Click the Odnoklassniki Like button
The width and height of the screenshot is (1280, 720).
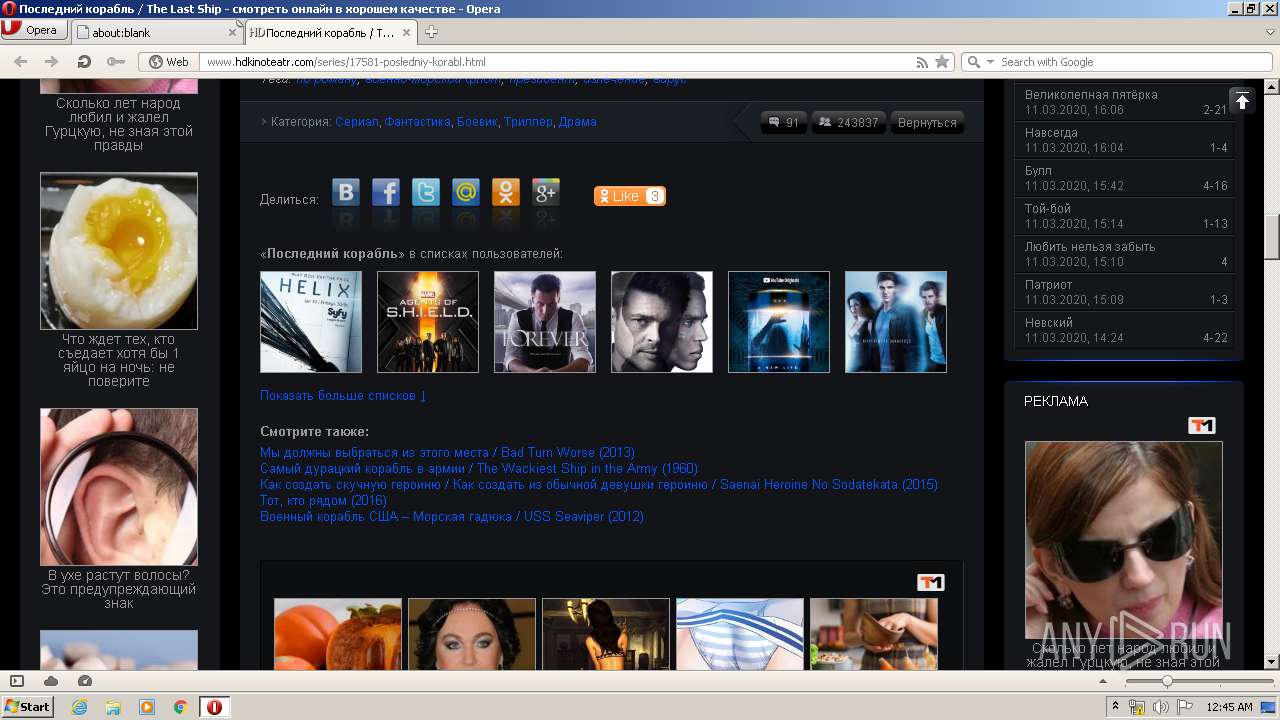(x=629, y=196)
